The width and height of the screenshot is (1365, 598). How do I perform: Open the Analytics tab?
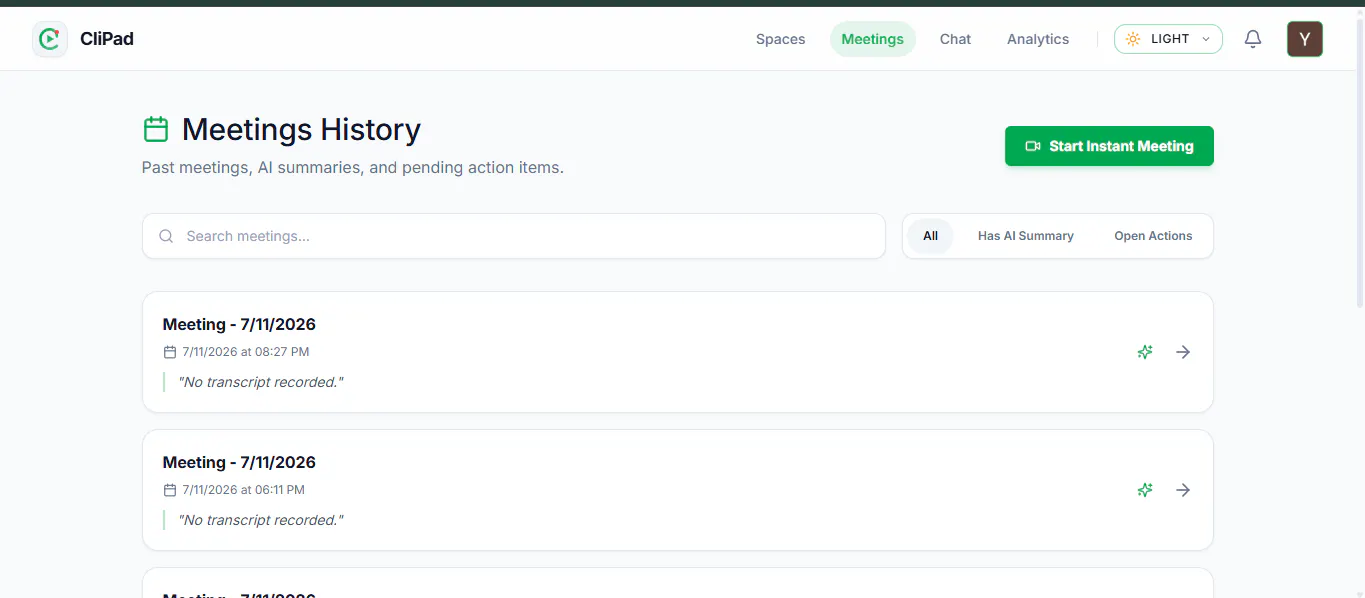pyautogui.click(x=1038, y=39)
